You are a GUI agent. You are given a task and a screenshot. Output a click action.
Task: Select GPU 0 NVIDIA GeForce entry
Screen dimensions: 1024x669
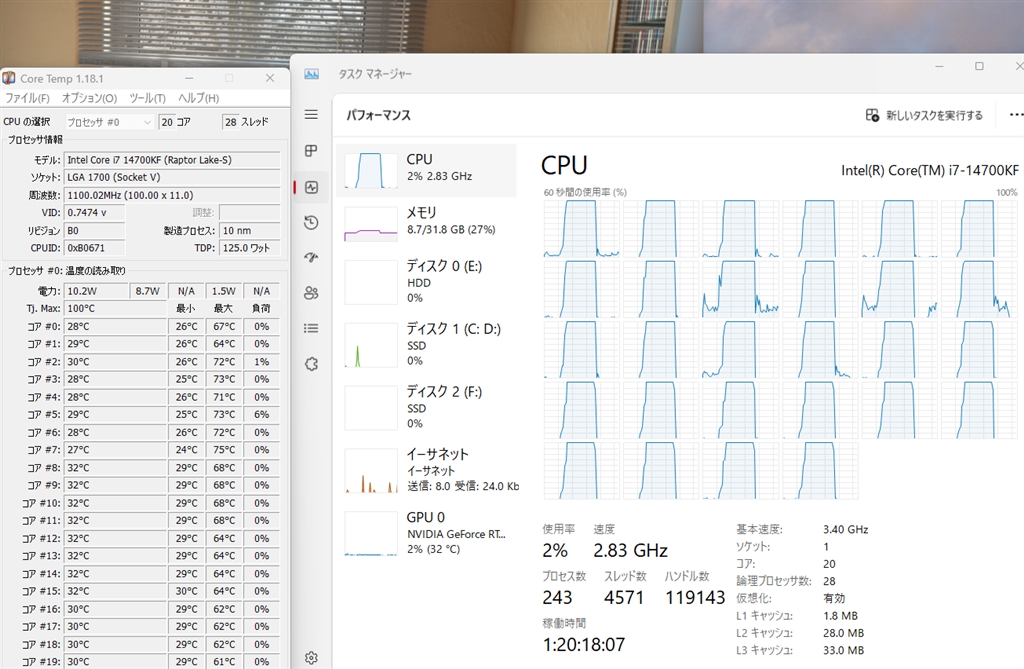426,532
